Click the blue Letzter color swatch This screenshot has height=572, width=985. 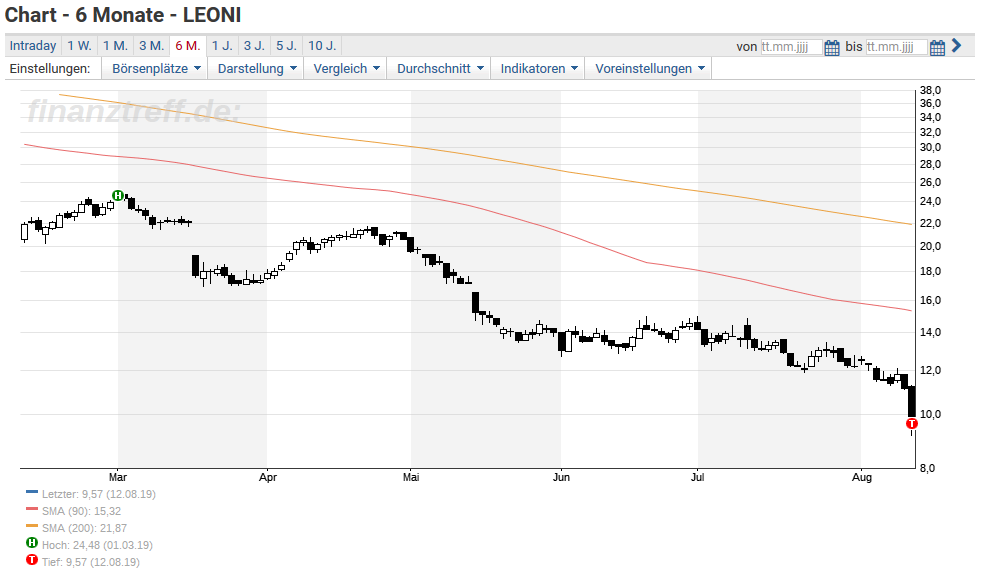tap(32, 492)
